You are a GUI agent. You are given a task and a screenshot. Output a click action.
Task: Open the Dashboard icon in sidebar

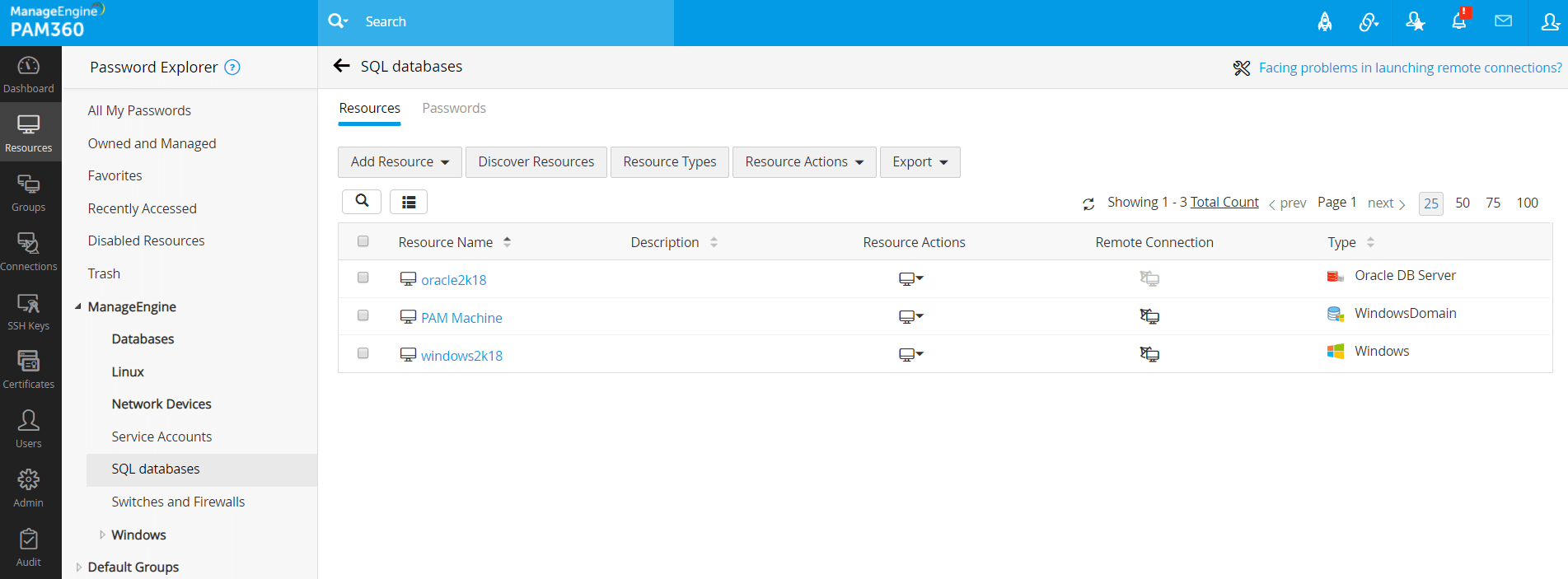click(x=29, y=74)
